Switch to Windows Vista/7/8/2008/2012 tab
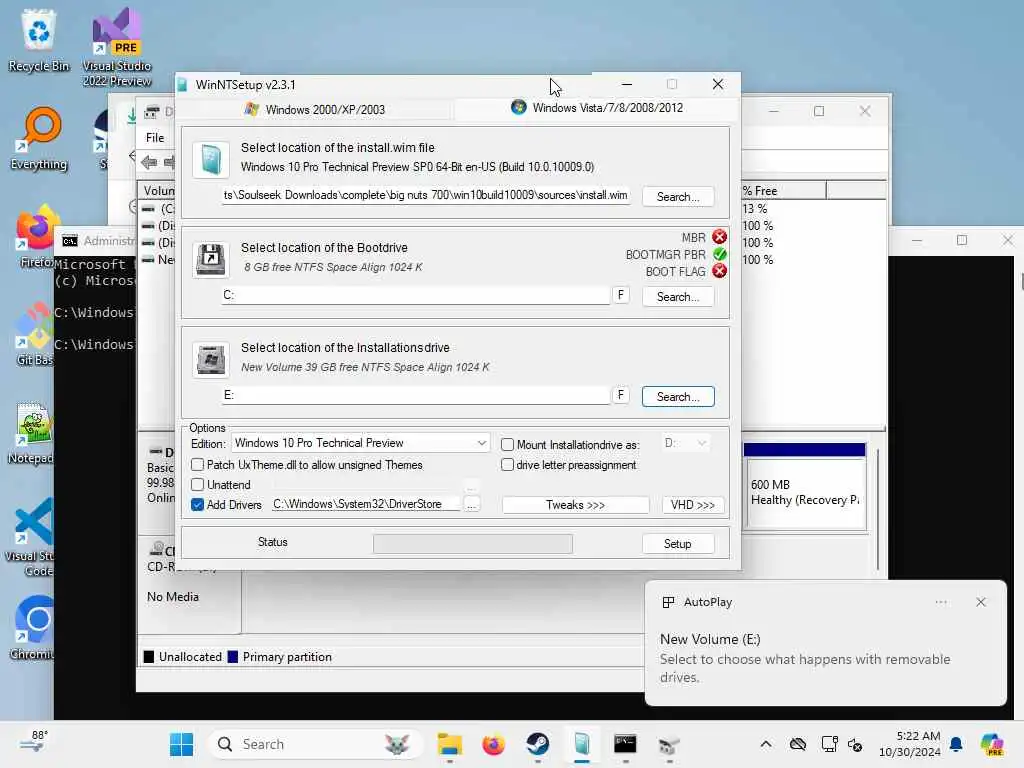Image resolution: width=1024 pixels, height=768 pixels. click(x=597, y=108)
